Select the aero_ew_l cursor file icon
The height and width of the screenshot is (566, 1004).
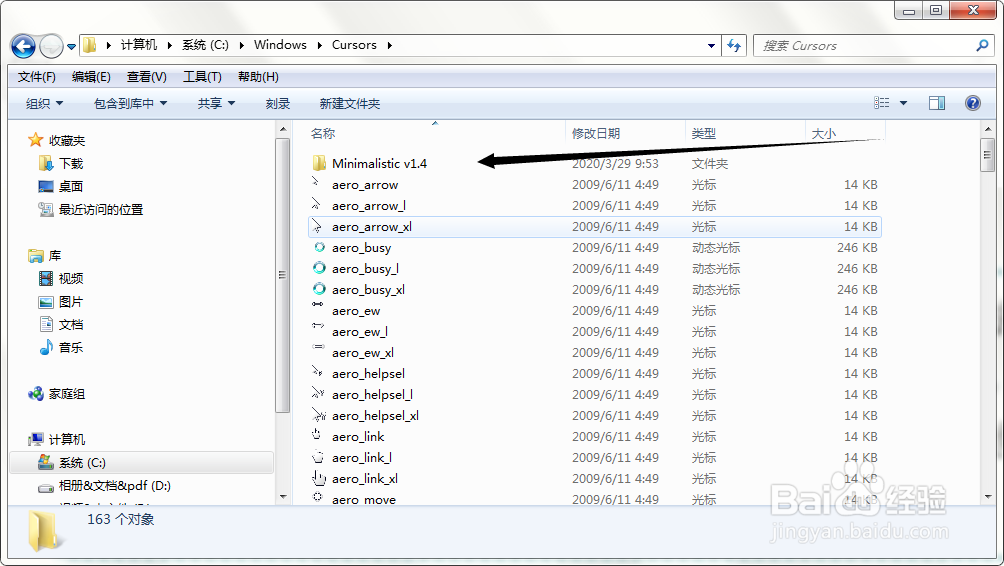coord(318,325)
